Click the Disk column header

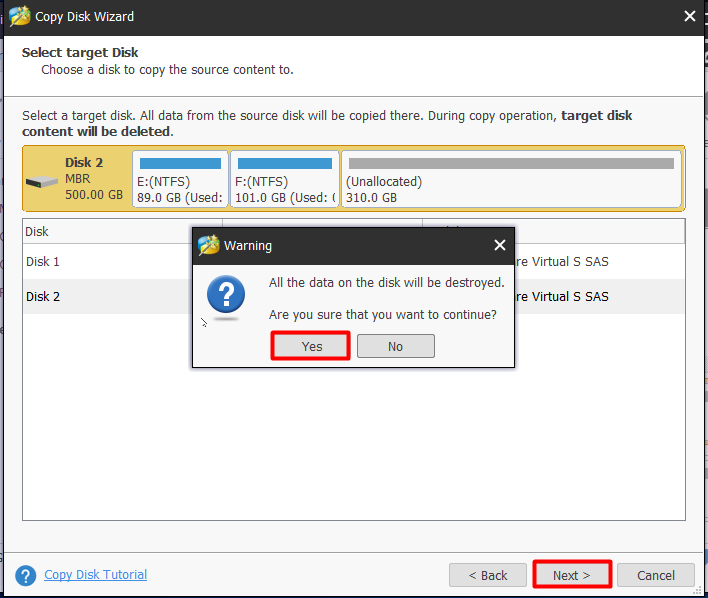pos(122,232)
